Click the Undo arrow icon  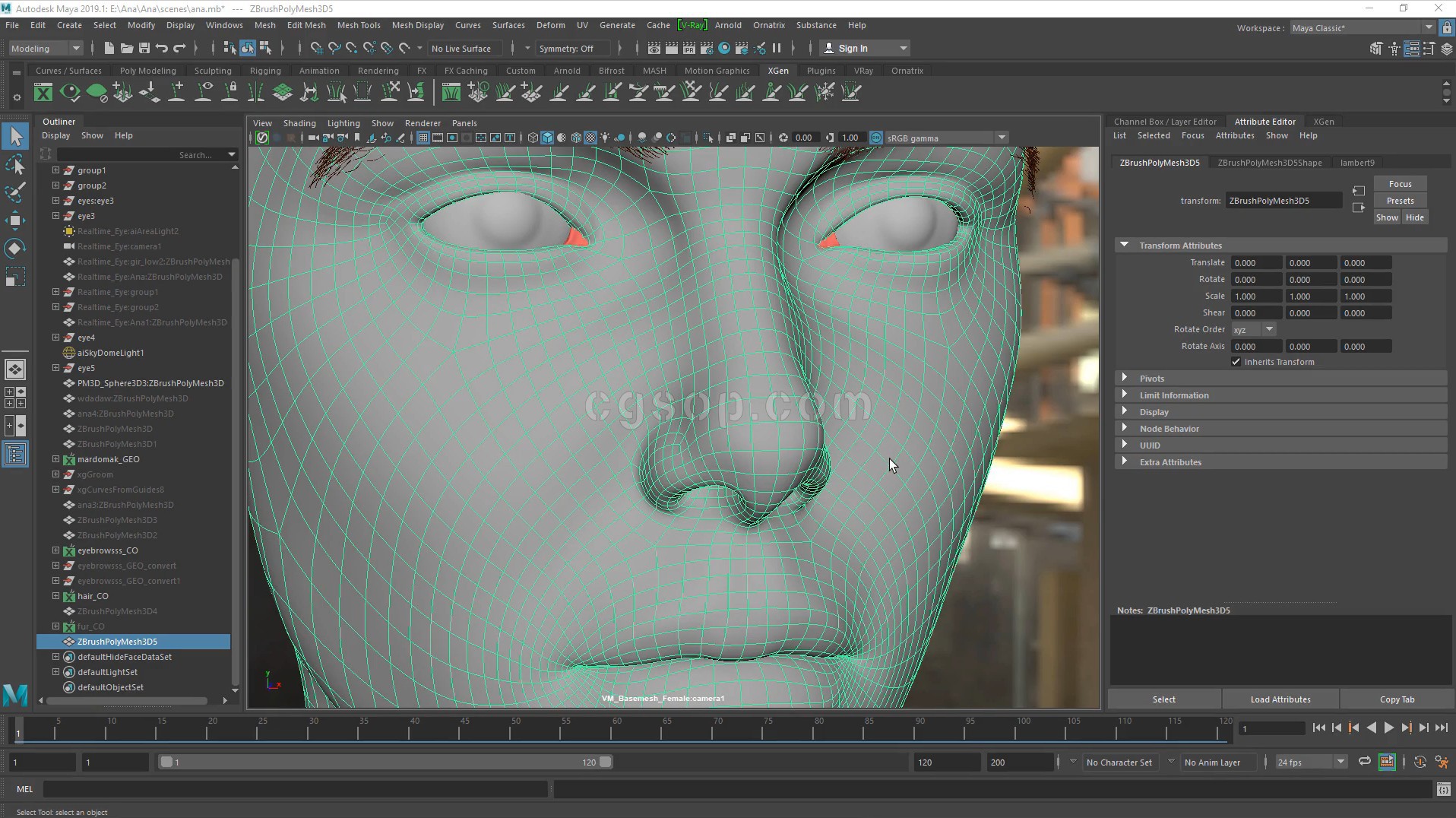click(x=162, y=49)
